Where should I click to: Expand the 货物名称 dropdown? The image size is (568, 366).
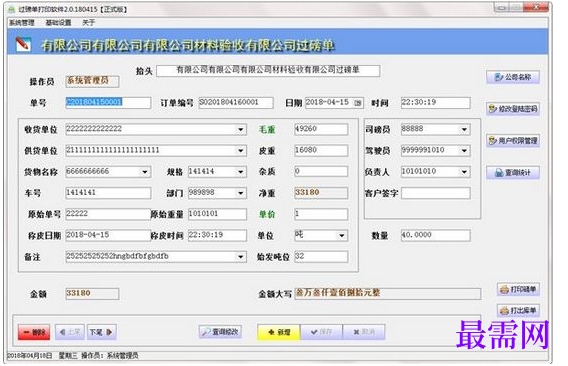(145, 172)
